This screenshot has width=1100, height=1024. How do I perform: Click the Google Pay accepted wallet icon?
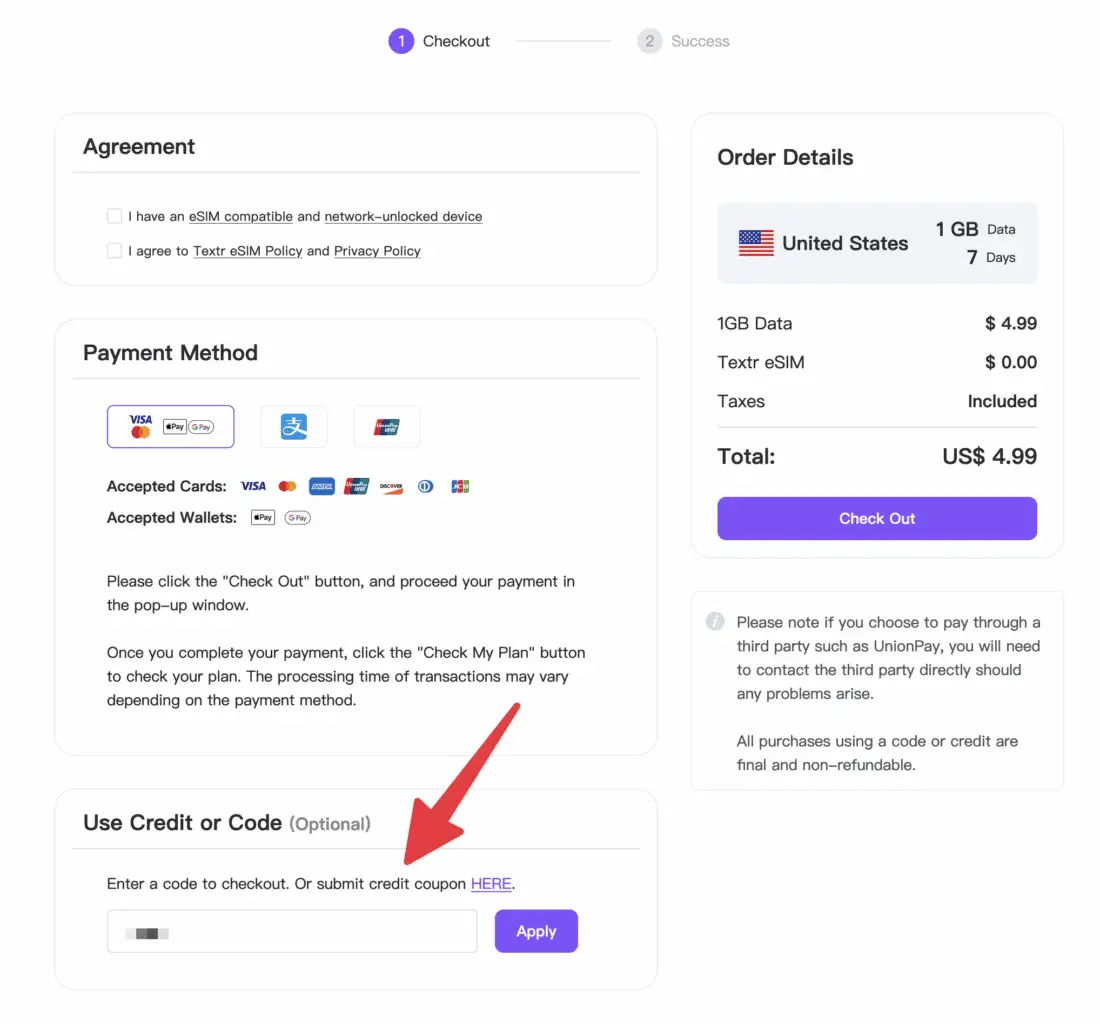click(x=297, y=518)
